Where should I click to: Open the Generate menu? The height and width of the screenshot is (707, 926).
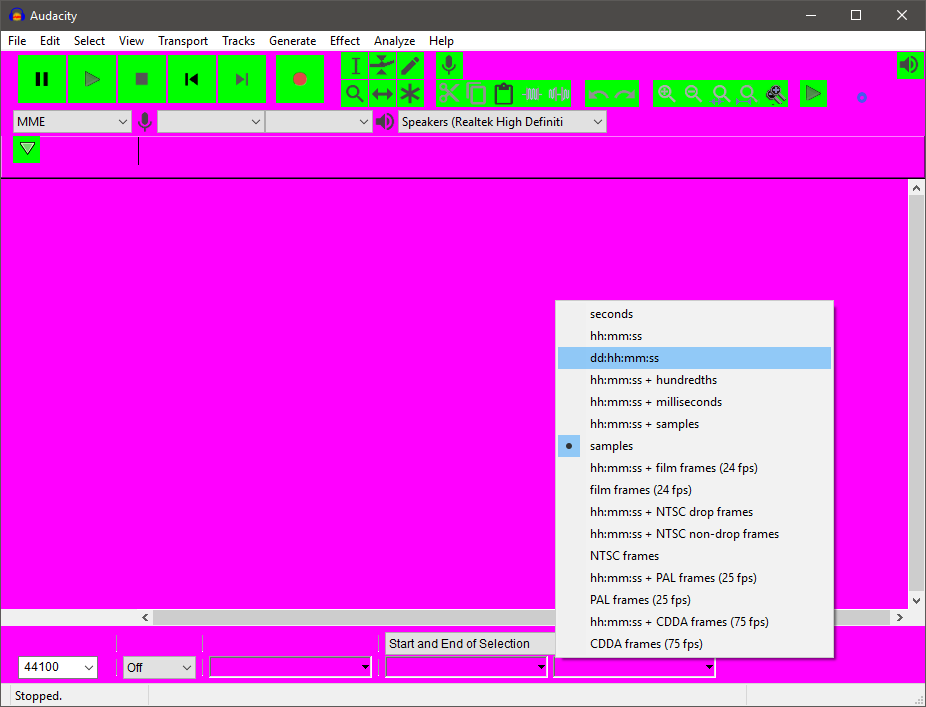[x=292, y=41]
